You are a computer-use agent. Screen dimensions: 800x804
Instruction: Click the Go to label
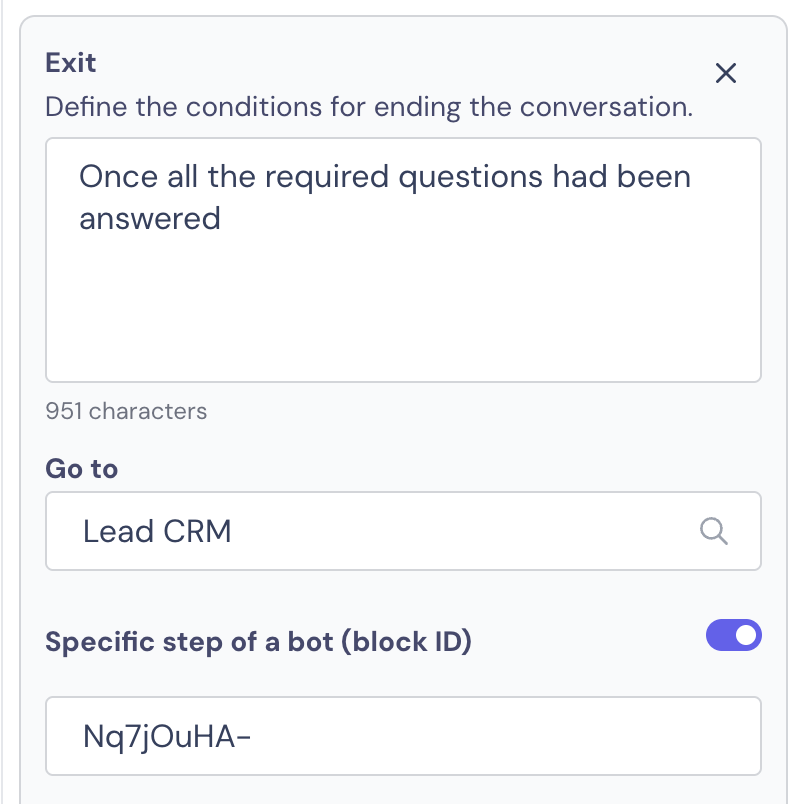[82, 468]
